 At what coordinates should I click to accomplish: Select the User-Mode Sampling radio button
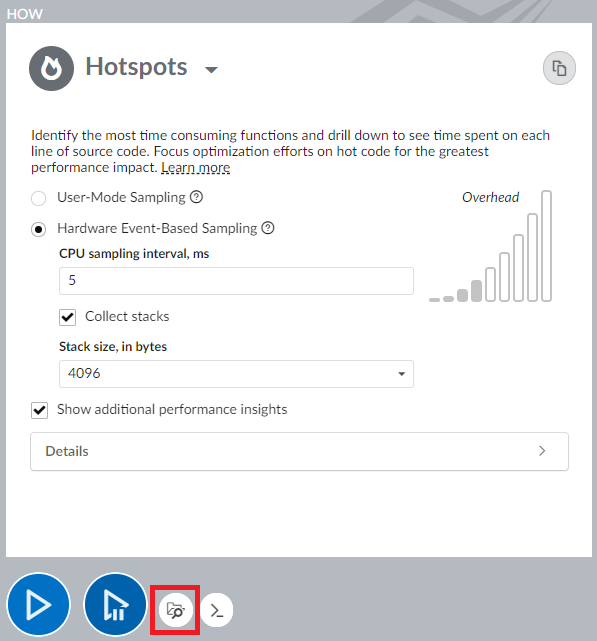point(38,198)
